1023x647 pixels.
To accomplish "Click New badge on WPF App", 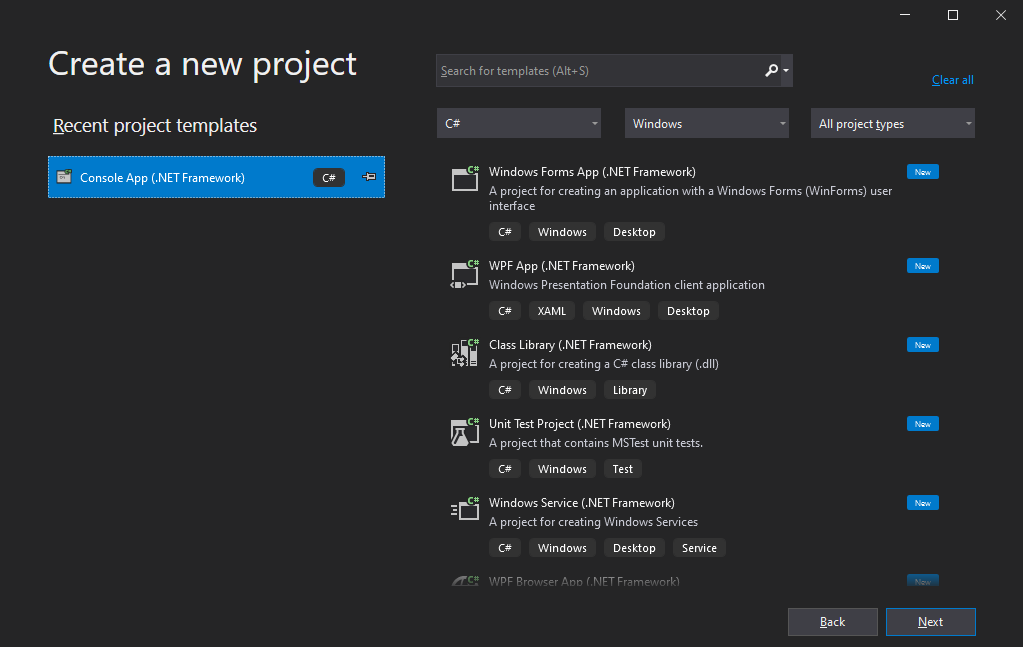I will point(923,265).
